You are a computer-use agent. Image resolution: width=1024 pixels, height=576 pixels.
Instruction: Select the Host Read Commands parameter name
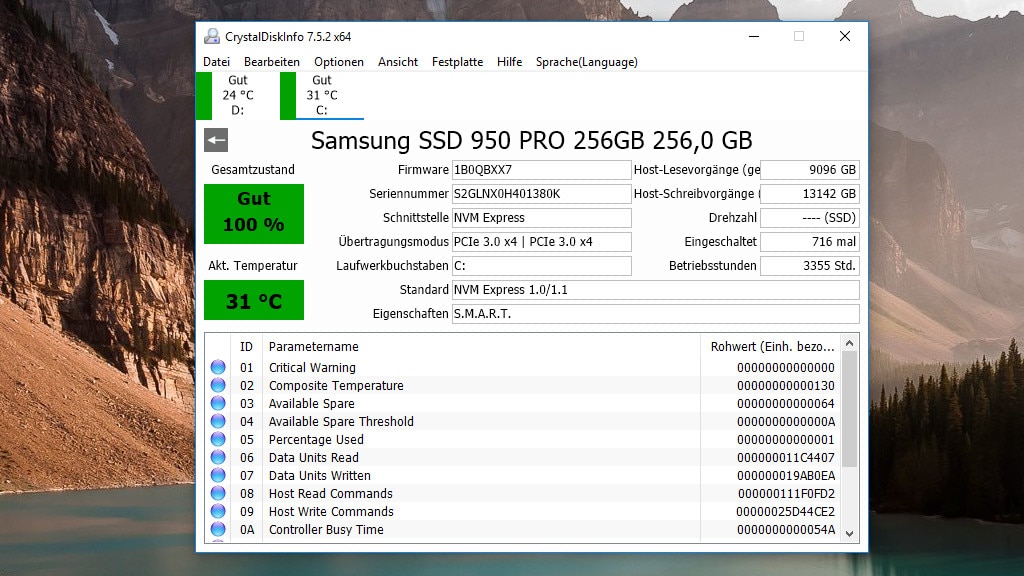(330, 493)
